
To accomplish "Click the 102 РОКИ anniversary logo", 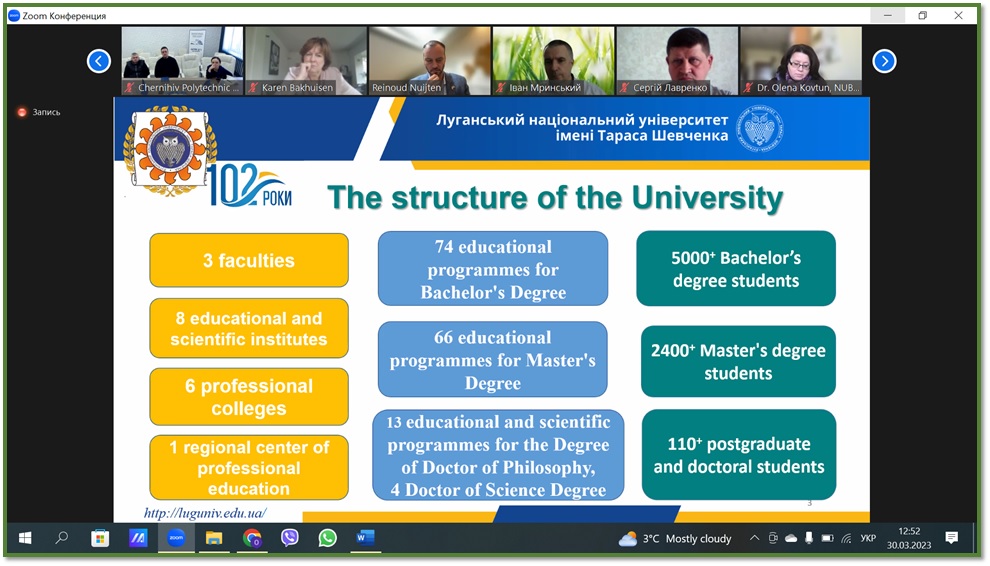I will (249, 186).
